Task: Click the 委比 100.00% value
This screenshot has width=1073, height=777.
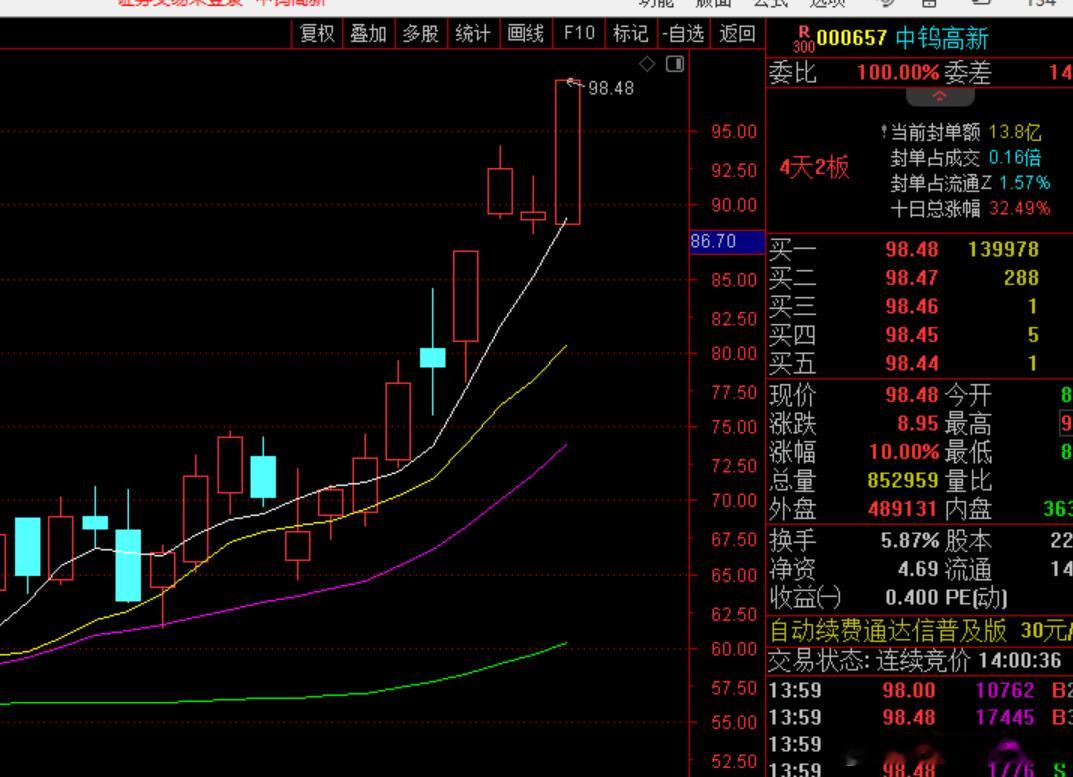Action: point(898,73)
